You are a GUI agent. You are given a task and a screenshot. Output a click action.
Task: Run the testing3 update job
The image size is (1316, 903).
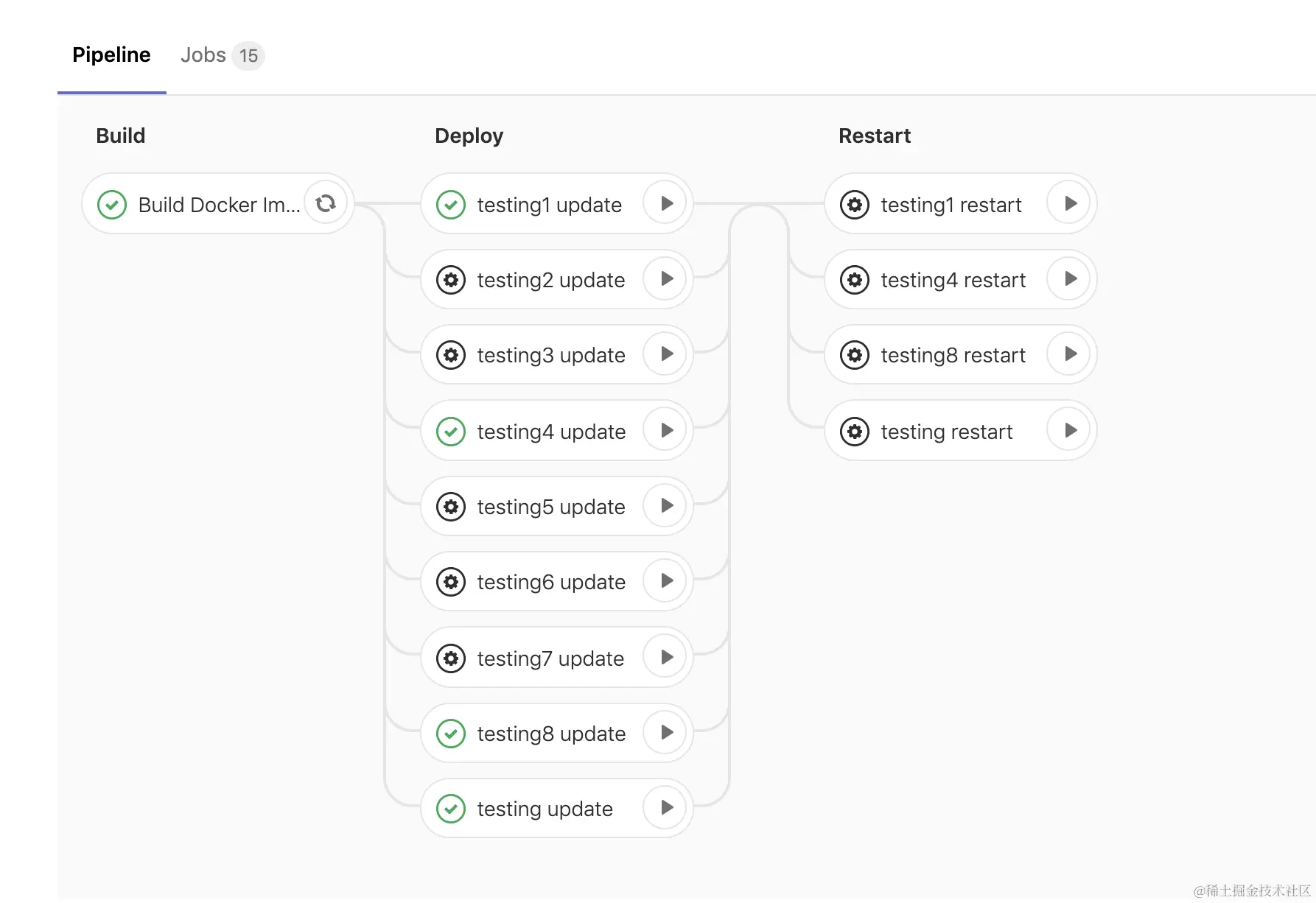pyautogui.click(x=667, y=354)
